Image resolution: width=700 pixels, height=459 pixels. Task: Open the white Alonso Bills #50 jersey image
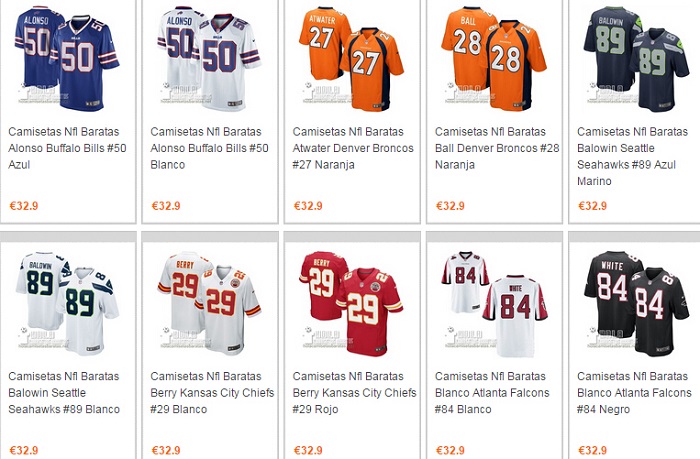tap(209, 57)
